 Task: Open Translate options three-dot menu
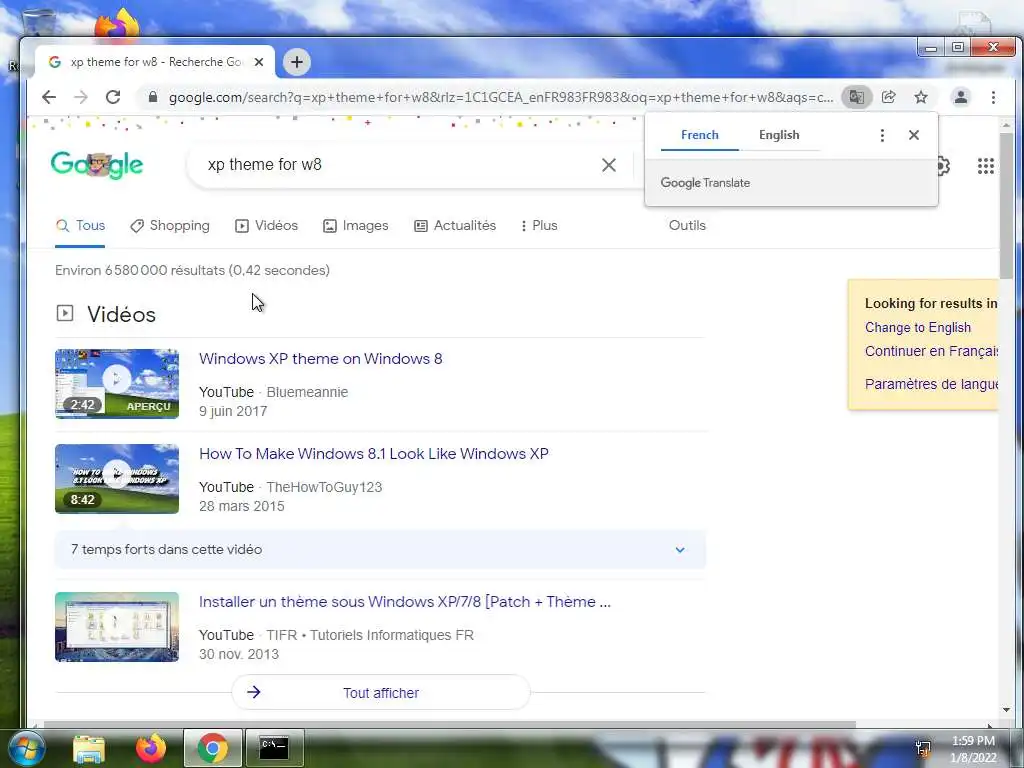pos(882,135)
